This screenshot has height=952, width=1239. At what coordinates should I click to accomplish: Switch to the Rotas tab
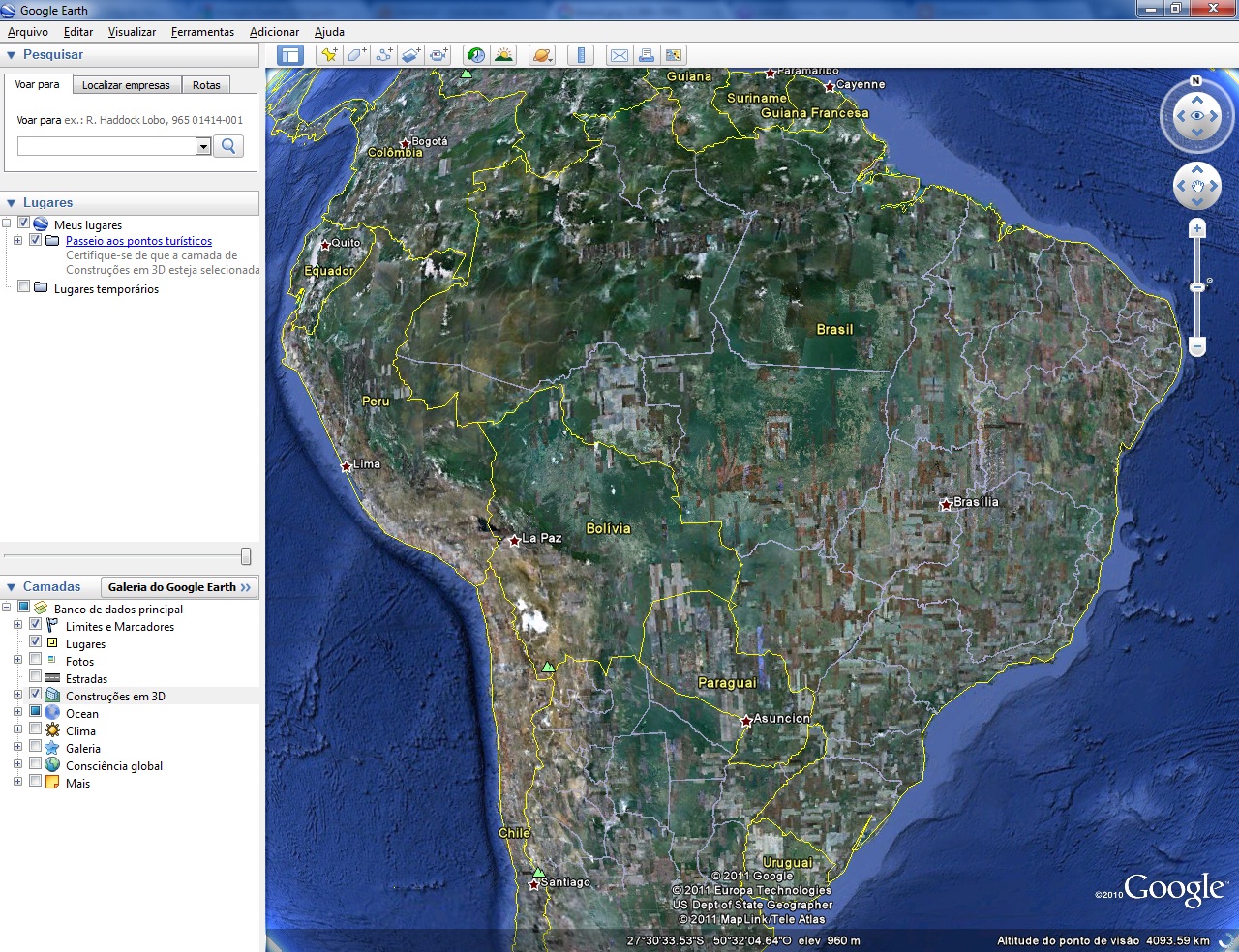pyautogui.click(x=205, y=85)
